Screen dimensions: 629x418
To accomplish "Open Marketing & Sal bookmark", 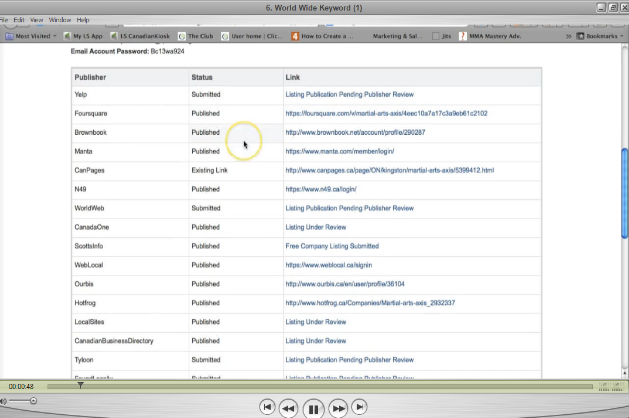I will click(397, 36).
